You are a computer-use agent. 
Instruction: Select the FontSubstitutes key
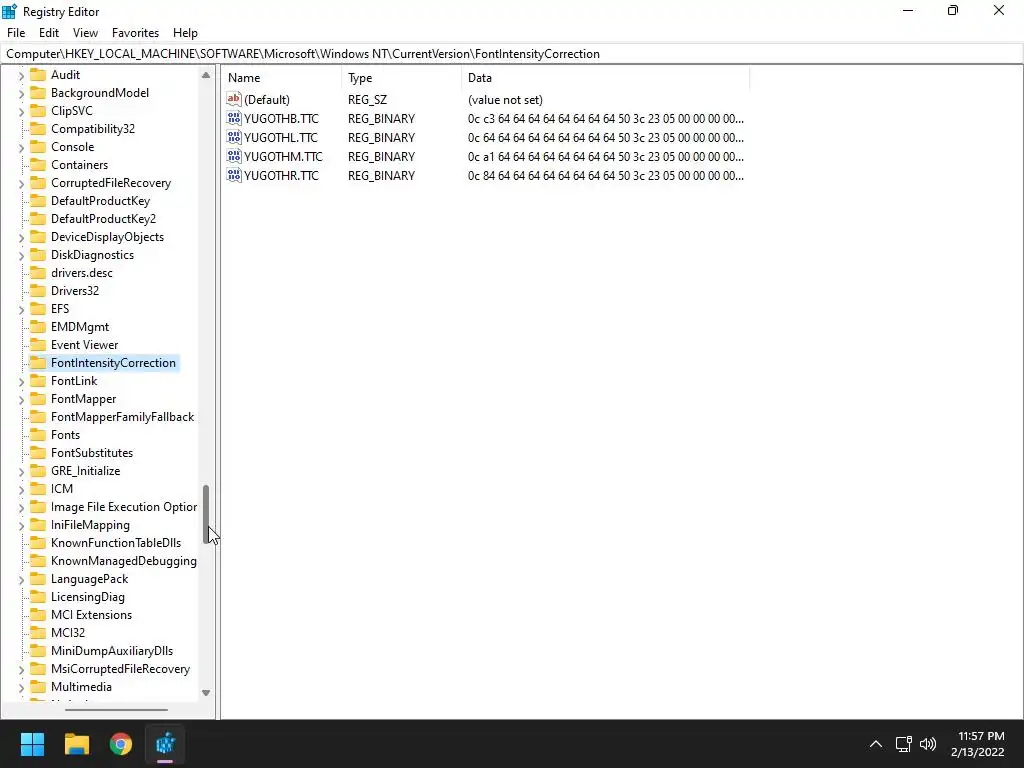(92, 453)
